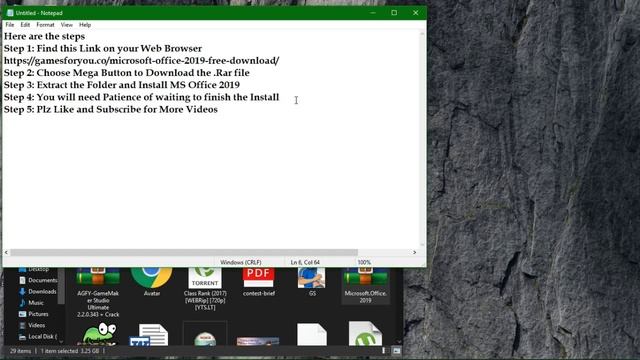The image size is (640, 360).
Task: Open the View menu in Notepad
Action: 67,25
